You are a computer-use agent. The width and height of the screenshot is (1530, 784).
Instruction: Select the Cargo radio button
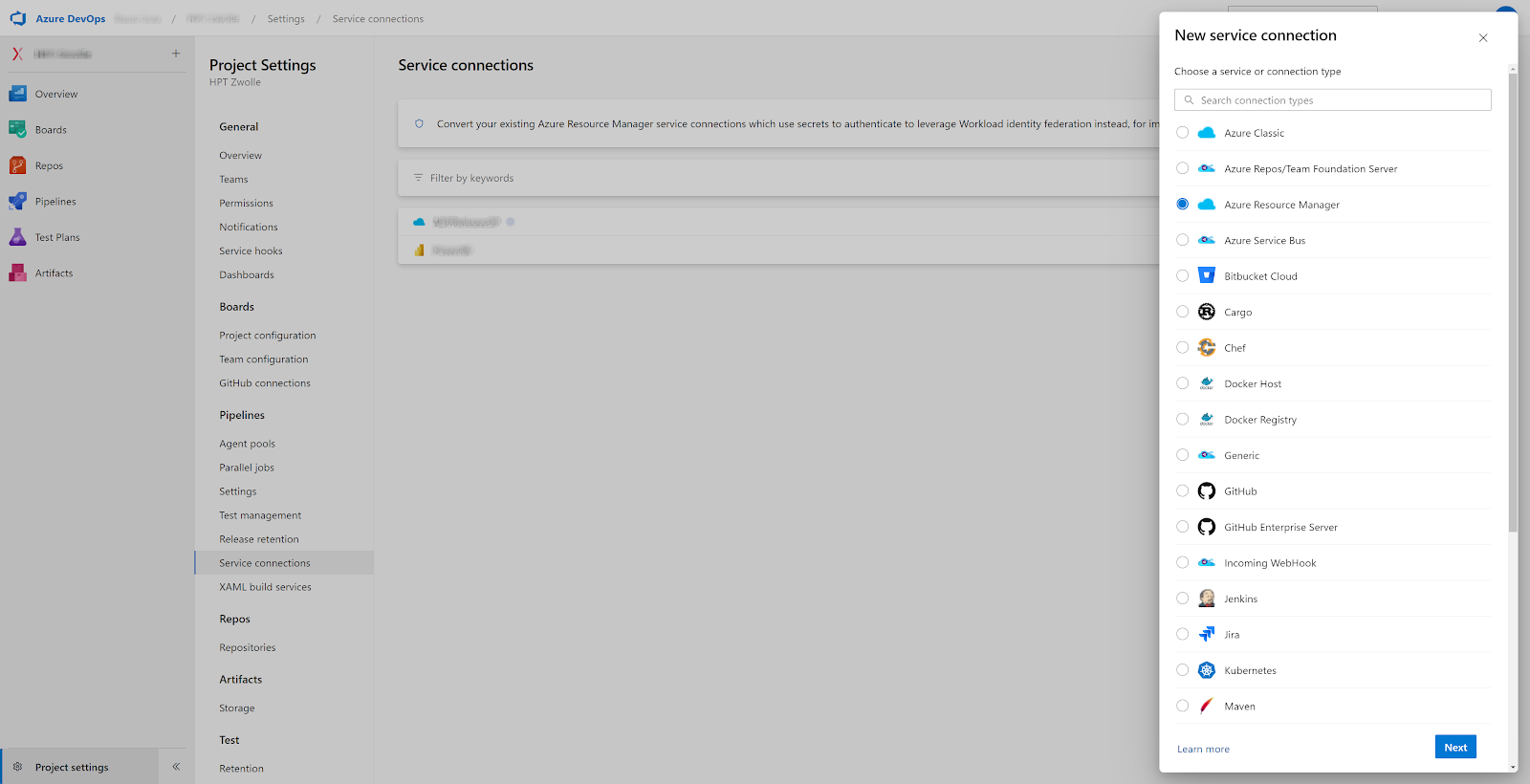click(x=1183, y=312)
